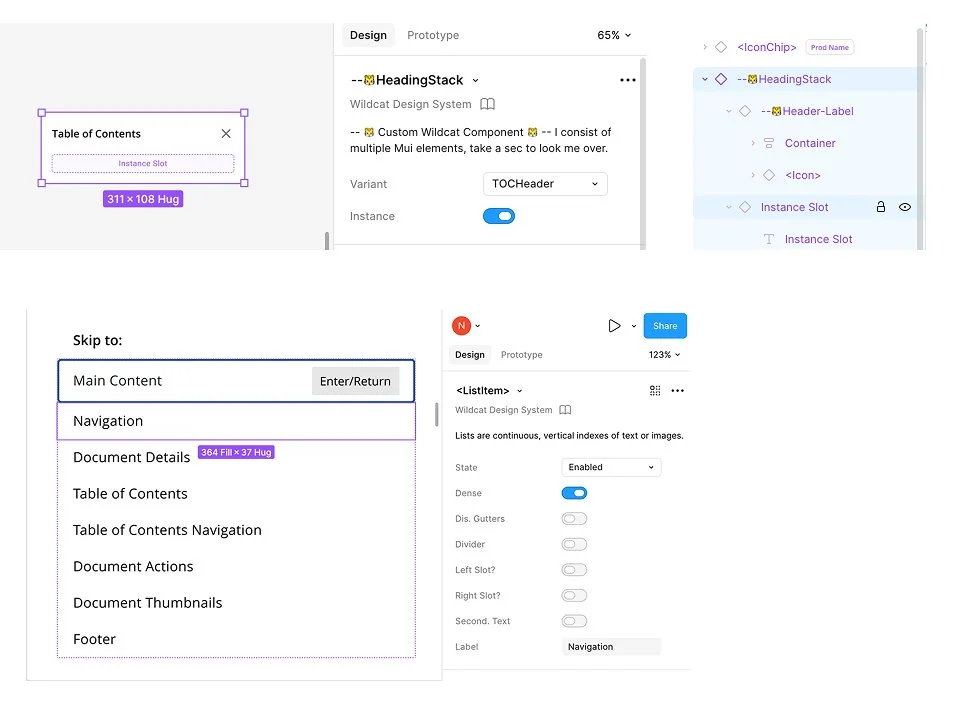
Task: Click diamond icon beside HeadingStack layer
Action: (x=721, y=79)
